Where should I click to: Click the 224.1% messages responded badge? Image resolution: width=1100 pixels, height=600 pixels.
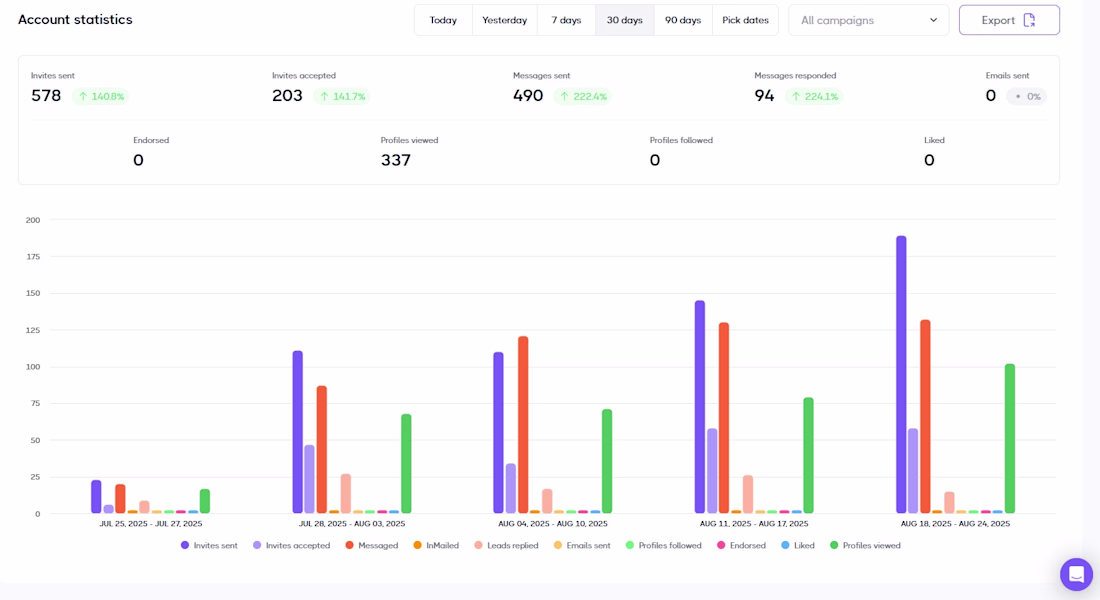coord(814,96)
